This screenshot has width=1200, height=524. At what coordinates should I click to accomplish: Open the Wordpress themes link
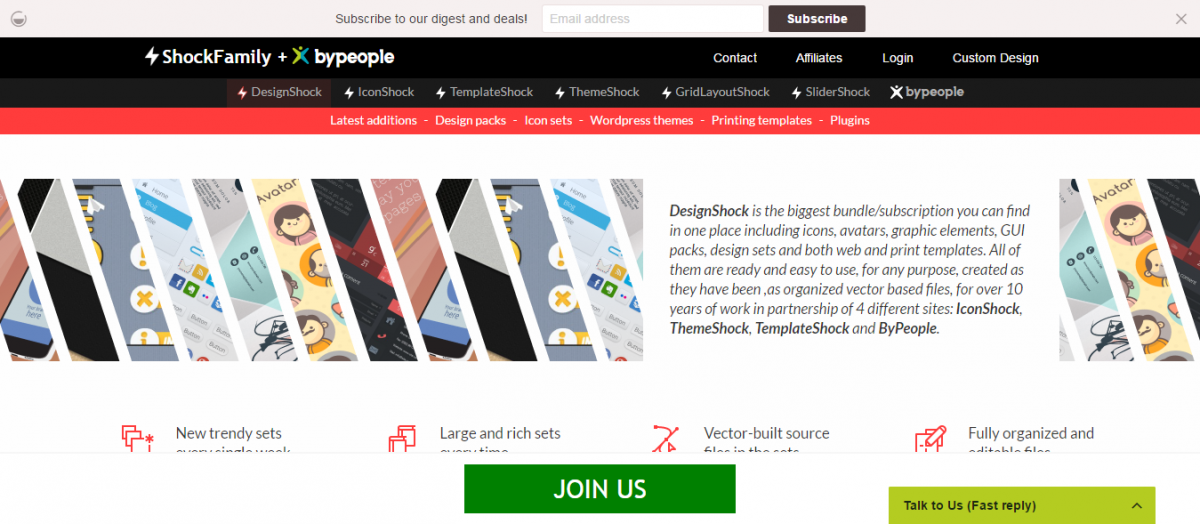pos(641,120)
